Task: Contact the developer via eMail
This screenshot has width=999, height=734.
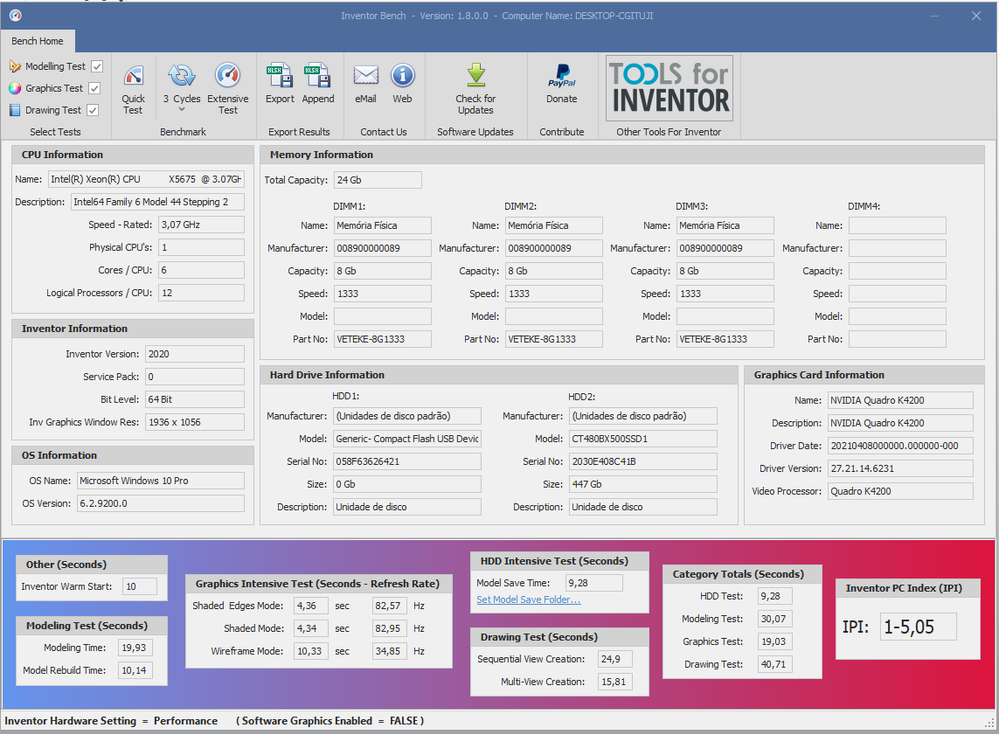Action: pos(366,83)
